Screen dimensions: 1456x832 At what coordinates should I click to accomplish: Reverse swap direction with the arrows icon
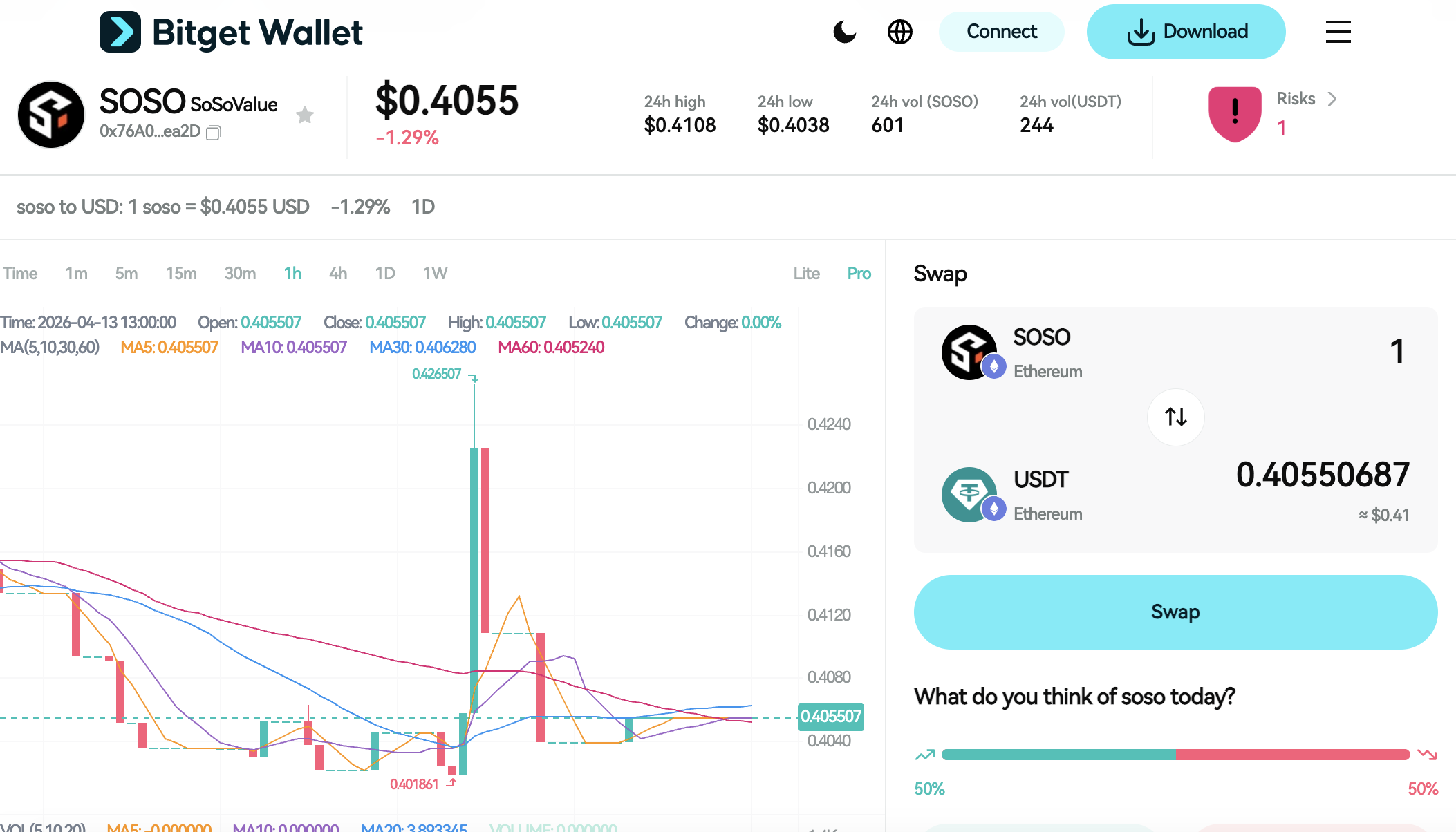point(1175,417)
